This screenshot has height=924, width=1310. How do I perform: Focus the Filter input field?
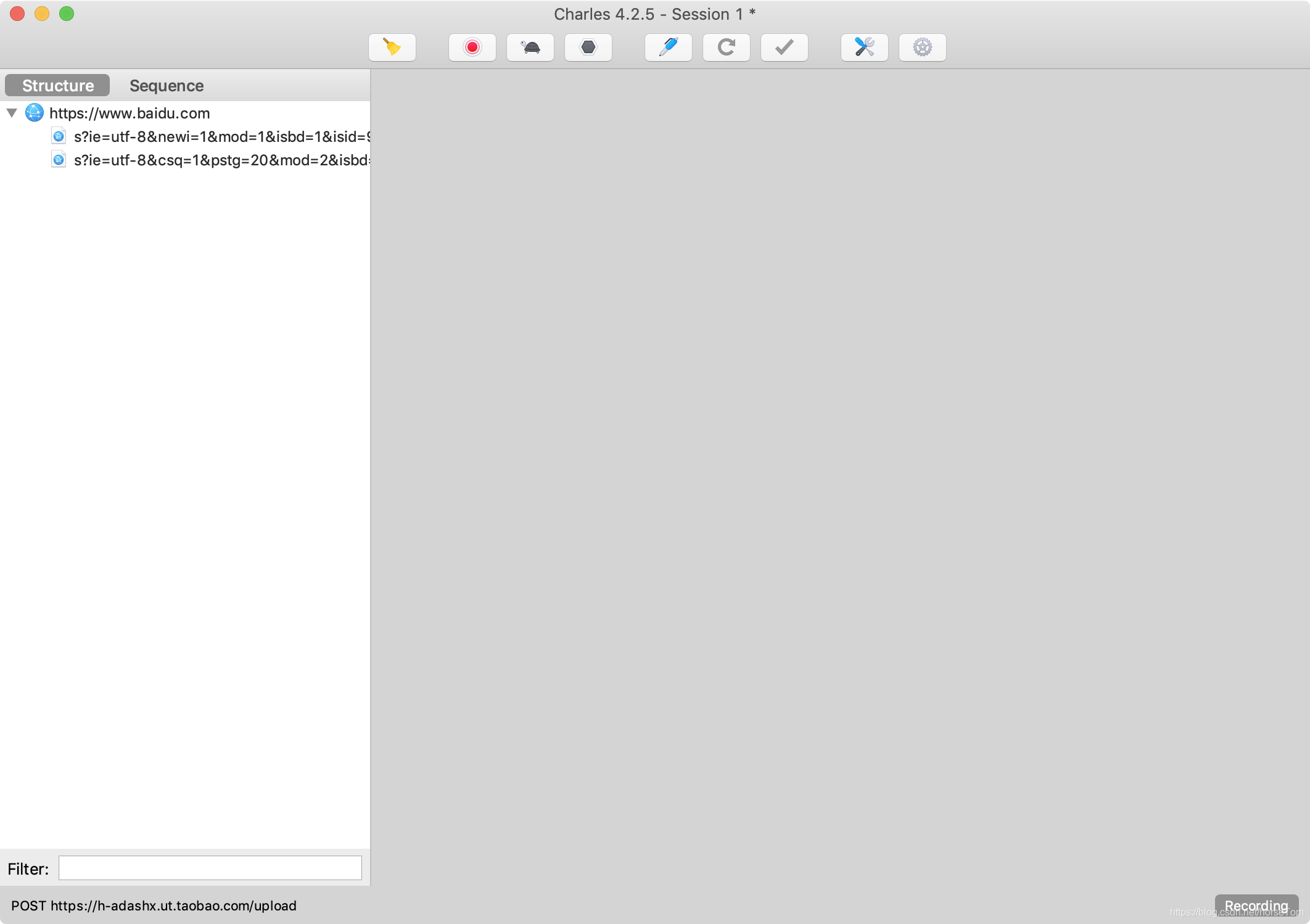(x=210, y=868)
